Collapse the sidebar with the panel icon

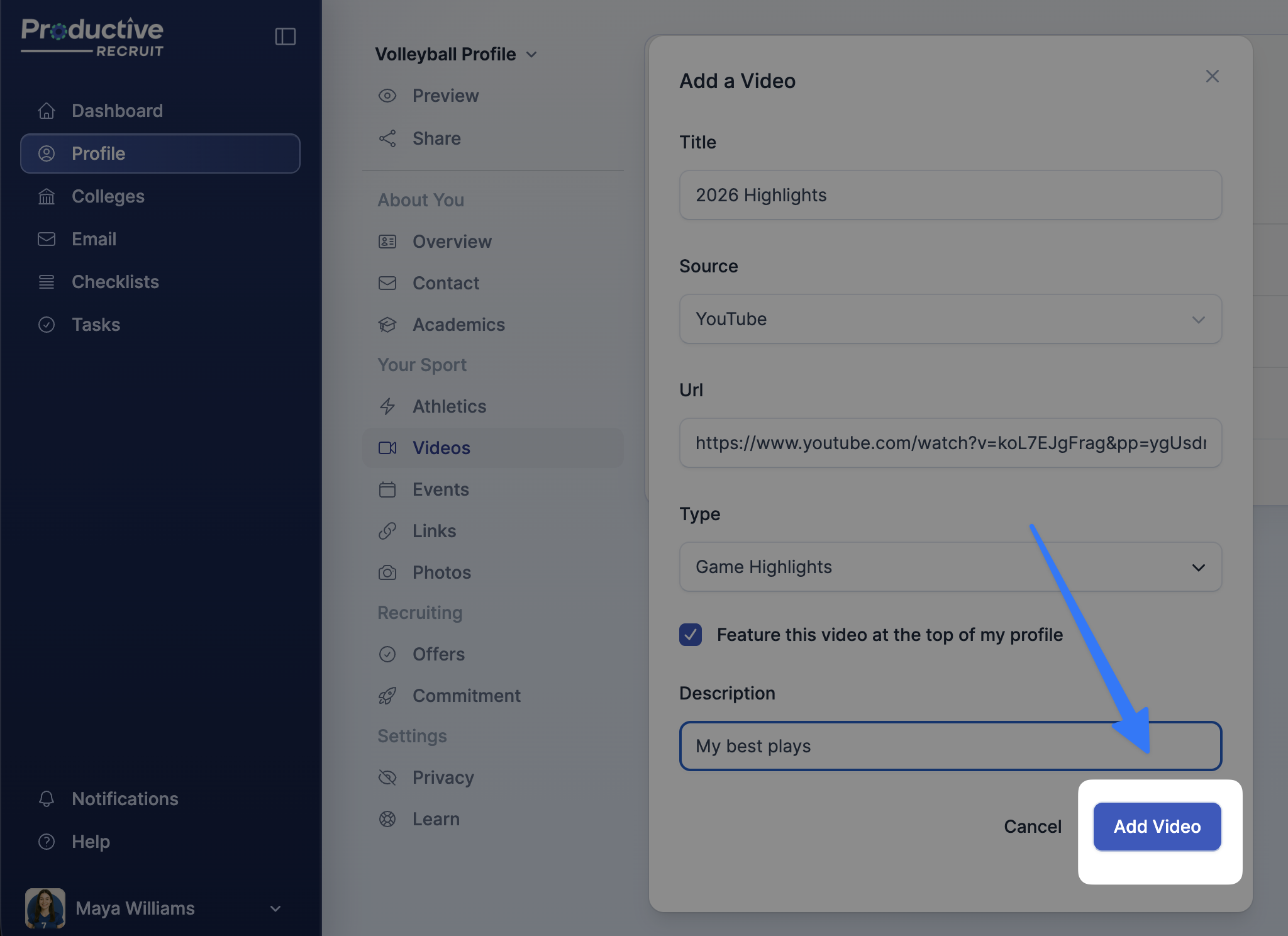(x=285, y=36)
